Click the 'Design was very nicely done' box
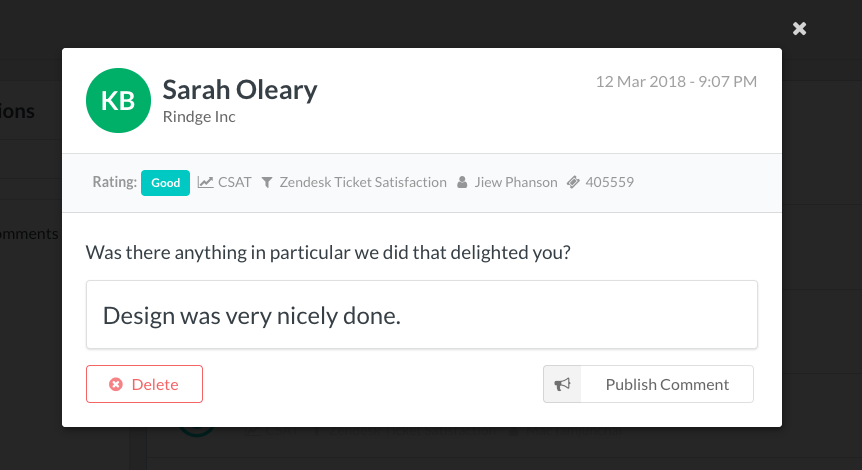This screenshot has width=862, height=470. (x=422, y=315)
